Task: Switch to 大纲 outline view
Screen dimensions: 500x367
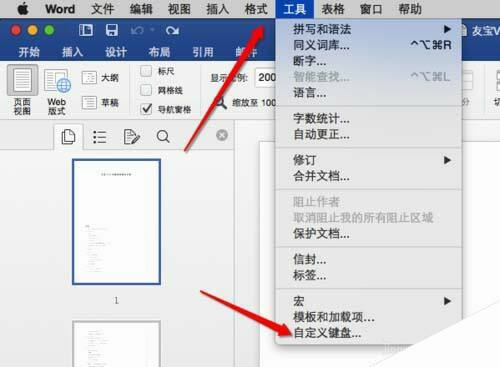Action: tap(100, 78)
